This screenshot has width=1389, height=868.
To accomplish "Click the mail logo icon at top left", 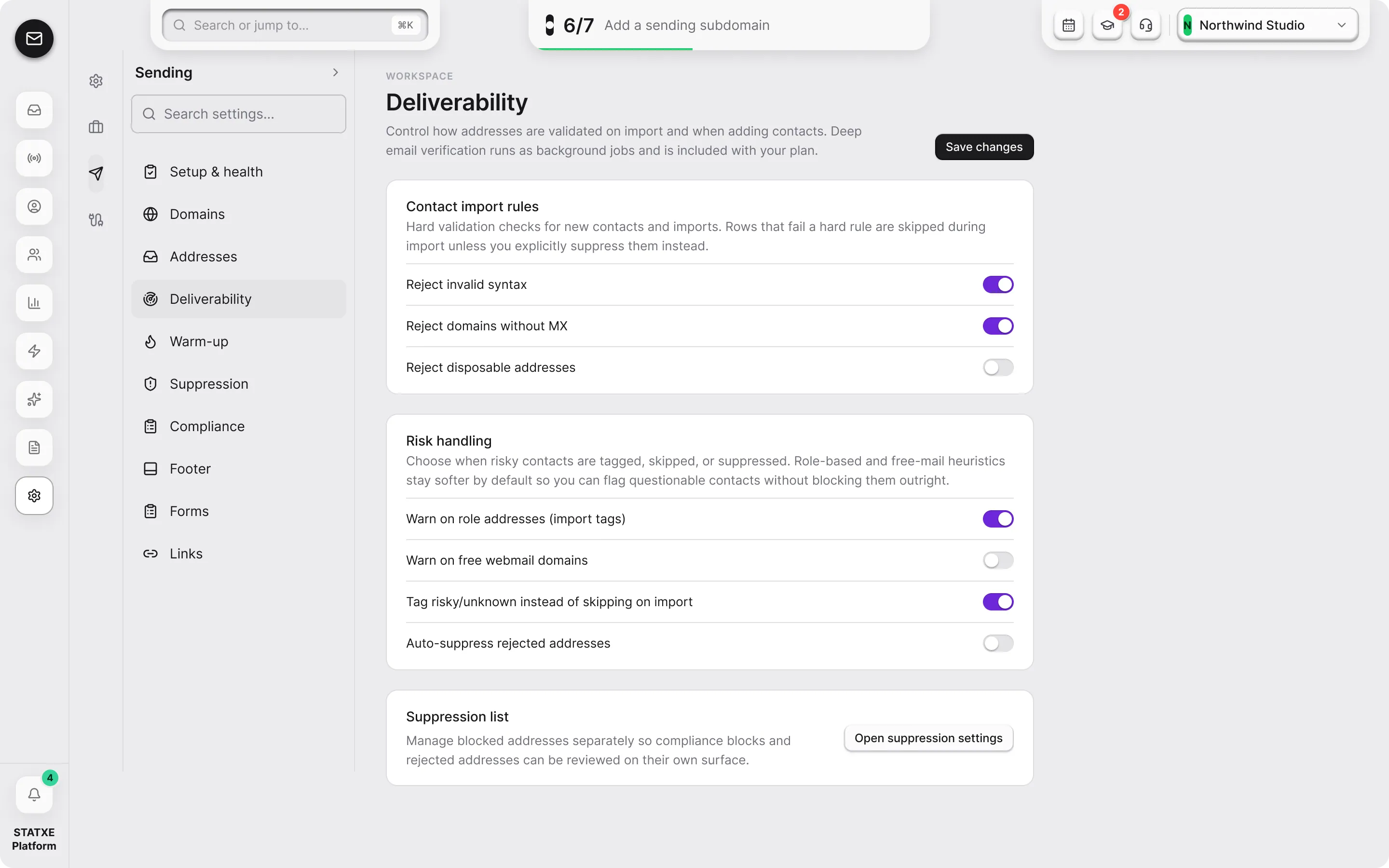I will tap(34, 39).
